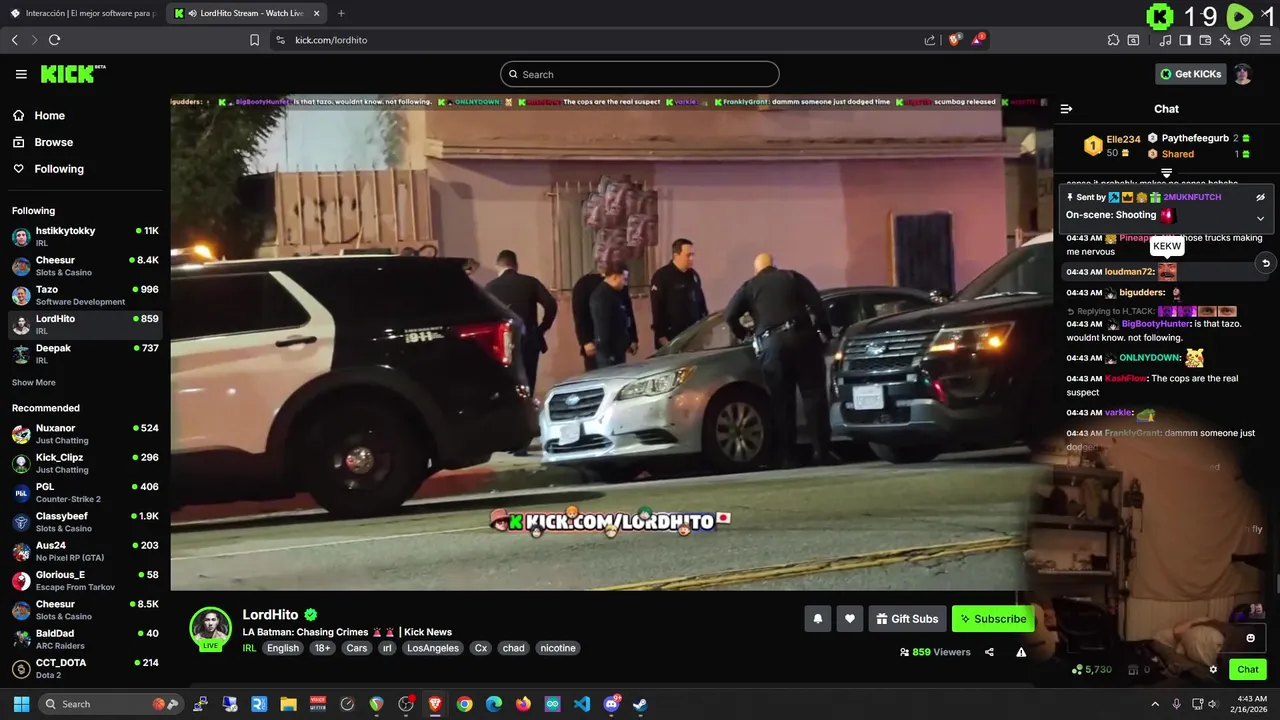
Task: Expand the pinned On-scene message chevron
Action: pos(1260,217)
